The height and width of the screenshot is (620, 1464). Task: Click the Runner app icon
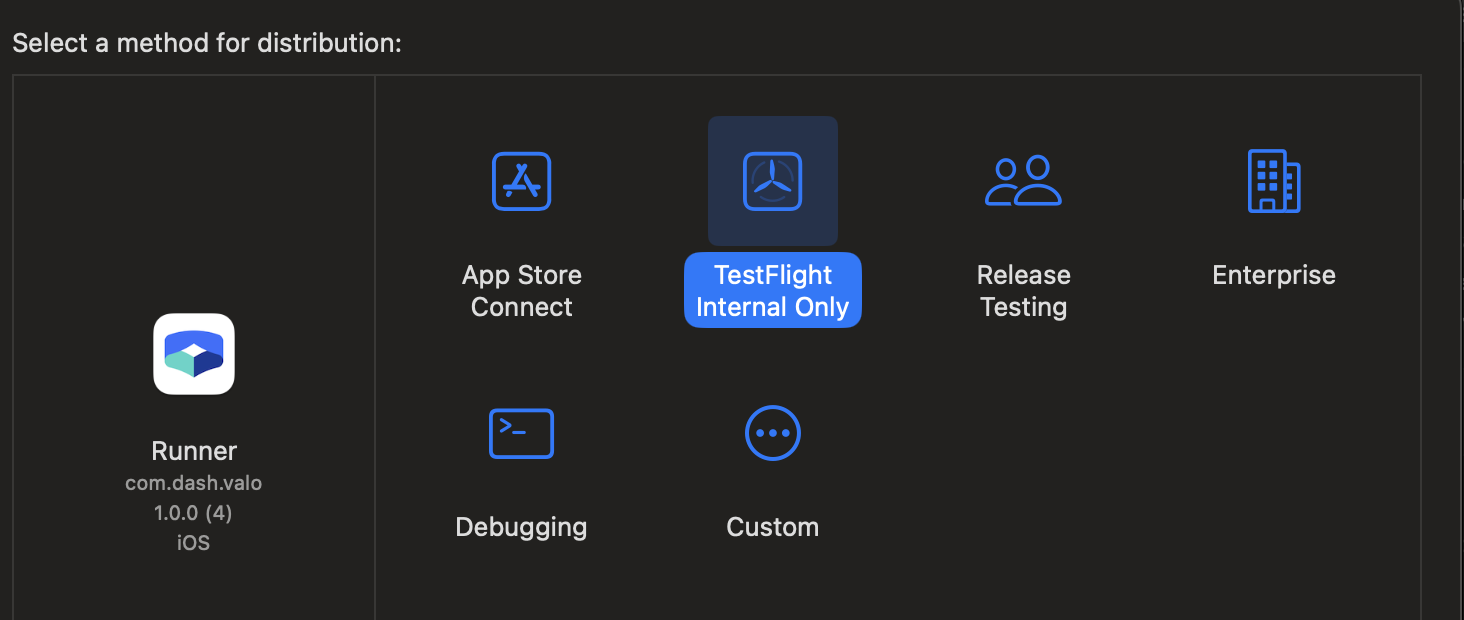point(193,354)
